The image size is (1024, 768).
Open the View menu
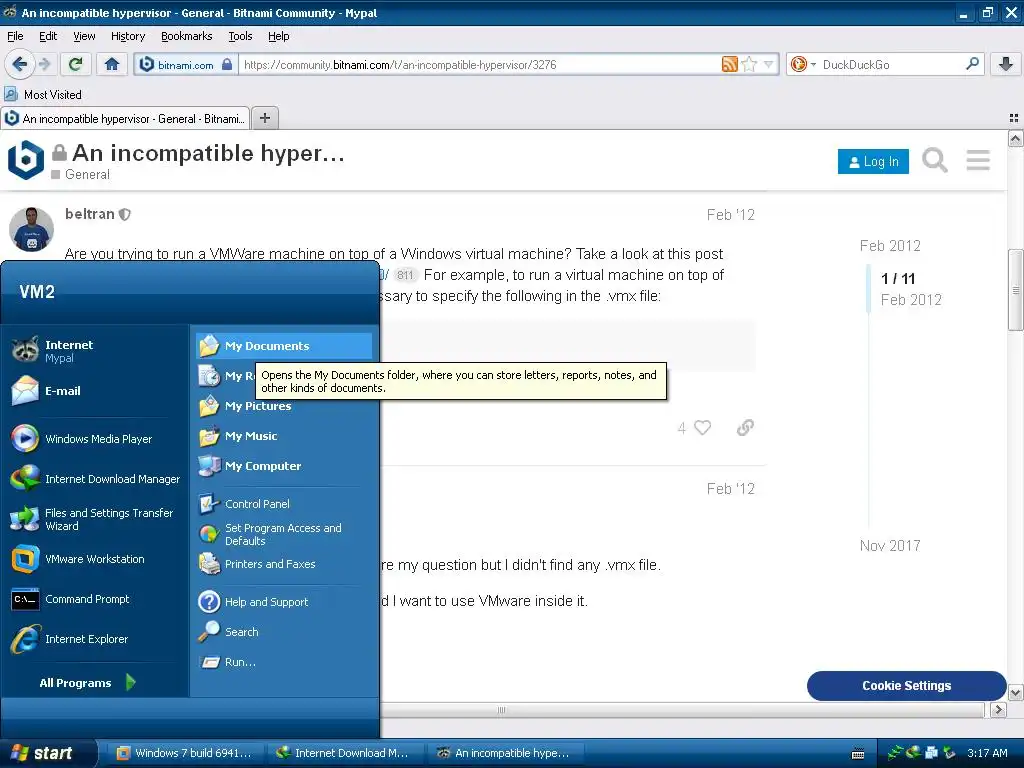[84, 36]
